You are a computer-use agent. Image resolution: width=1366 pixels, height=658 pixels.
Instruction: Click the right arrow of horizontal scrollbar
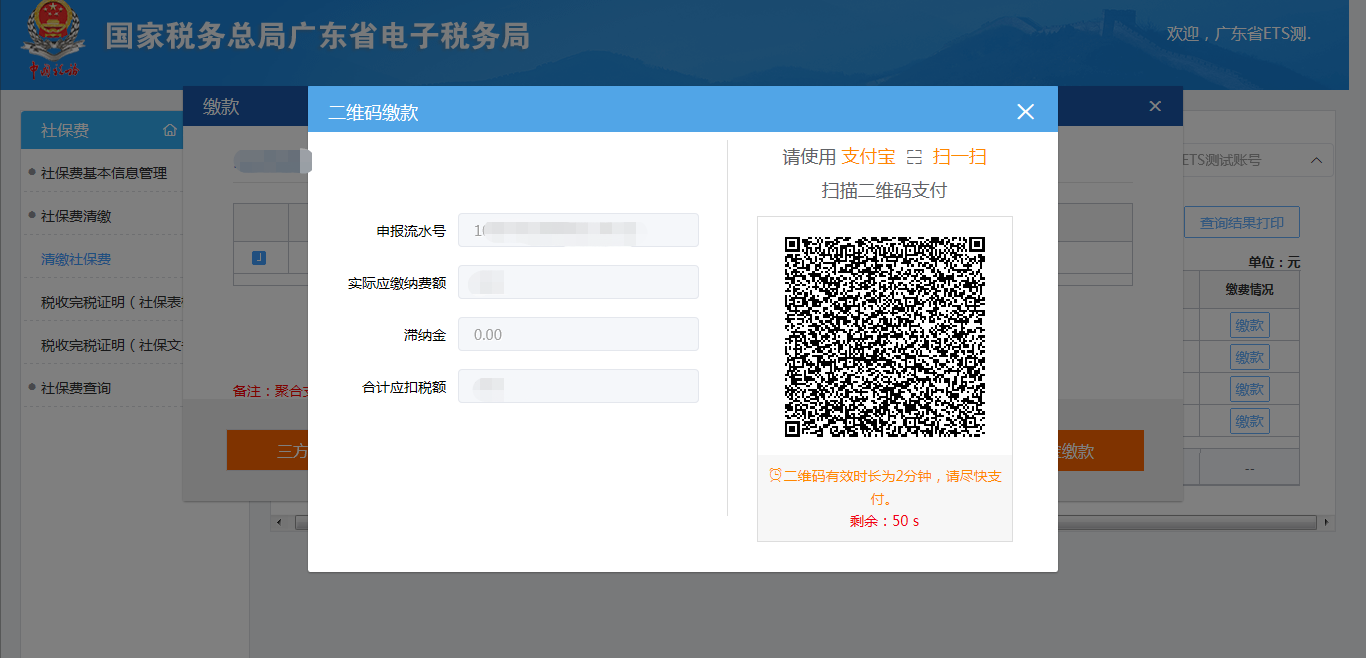1327,523
